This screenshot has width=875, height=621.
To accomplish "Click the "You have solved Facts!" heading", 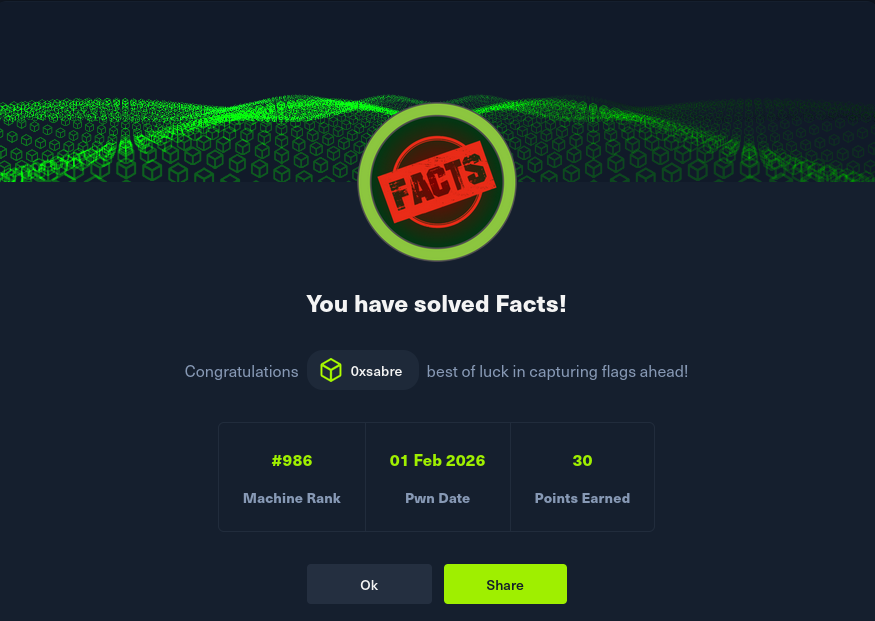I will pyautogui.click(x=436, y=304).
